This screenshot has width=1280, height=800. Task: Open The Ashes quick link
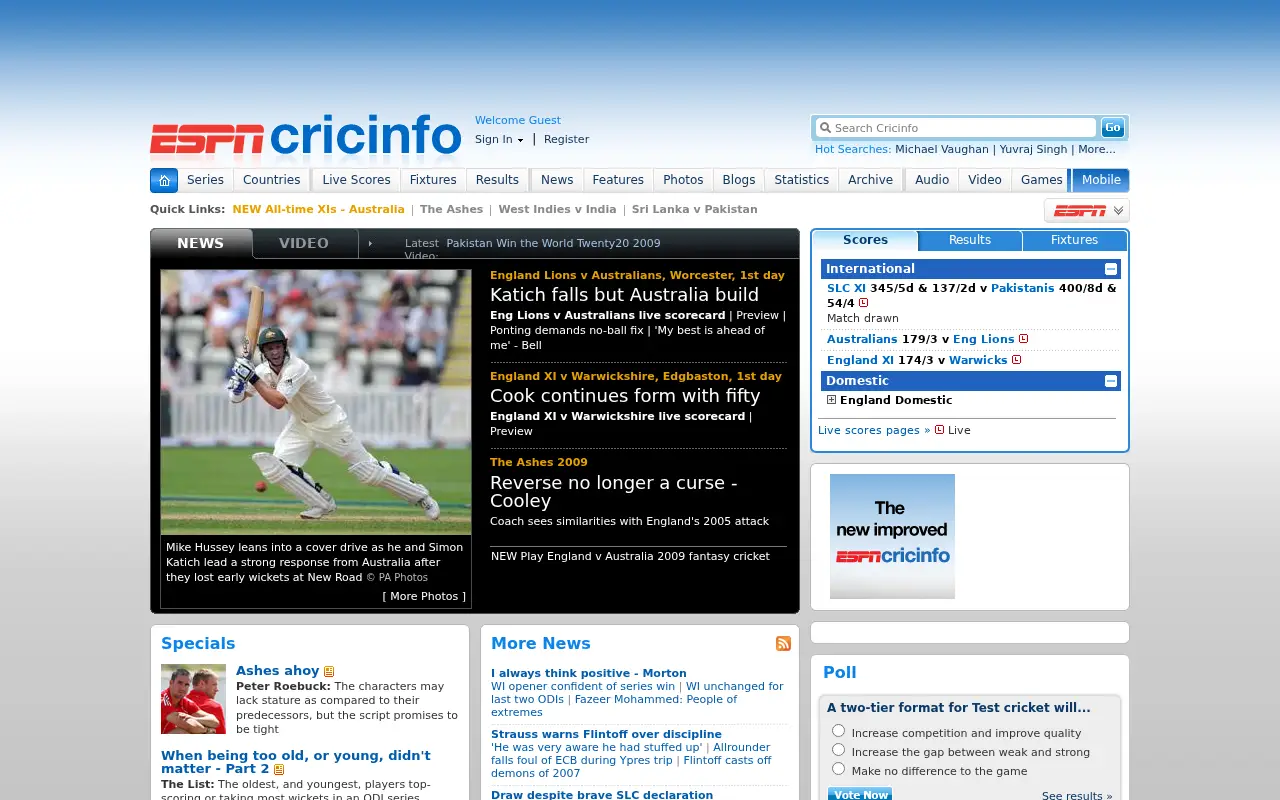pos(451,210)
